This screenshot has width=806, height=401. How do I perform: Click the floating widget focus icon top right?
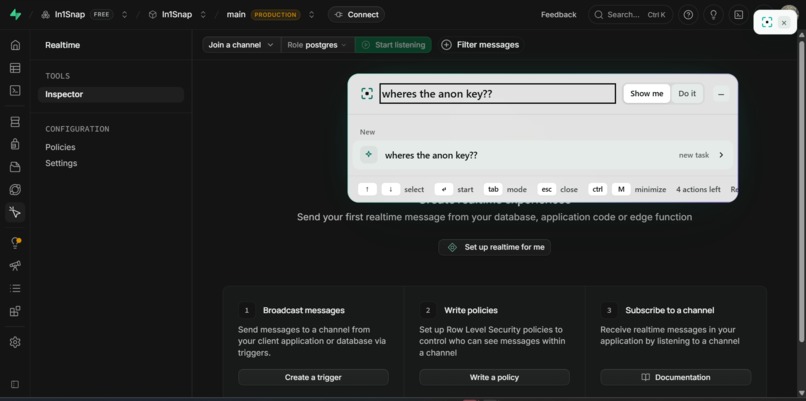tap(767, 23)
